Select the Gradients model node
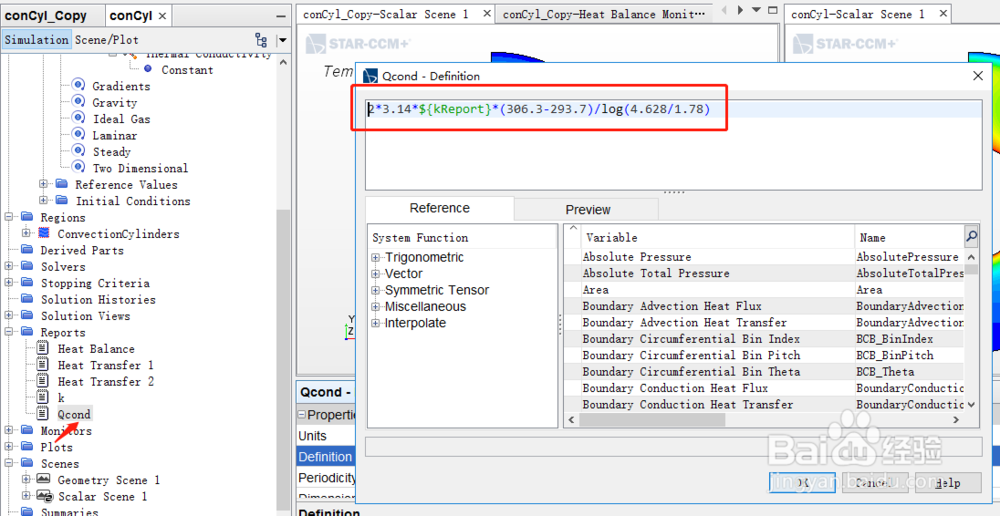Image resolution: width=1000 pixels, height=516 pixels. tap(121, 86)
